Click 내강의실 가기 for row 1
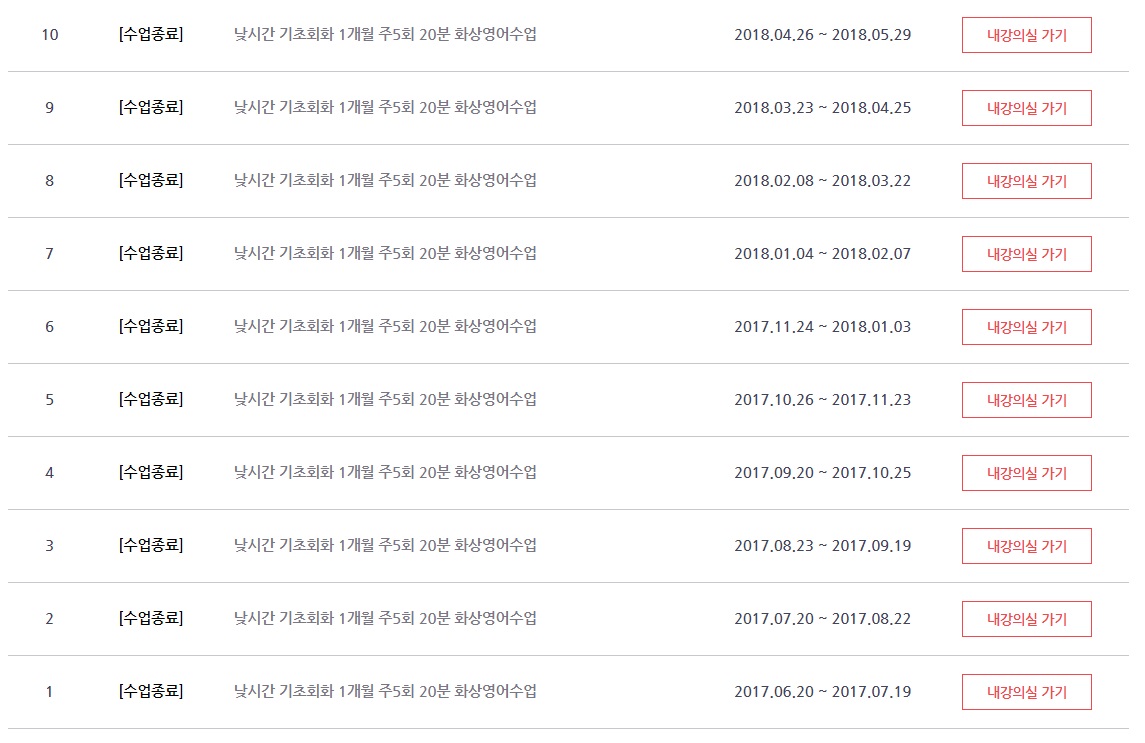1145x743 pixels. [x=1026, y=692]
